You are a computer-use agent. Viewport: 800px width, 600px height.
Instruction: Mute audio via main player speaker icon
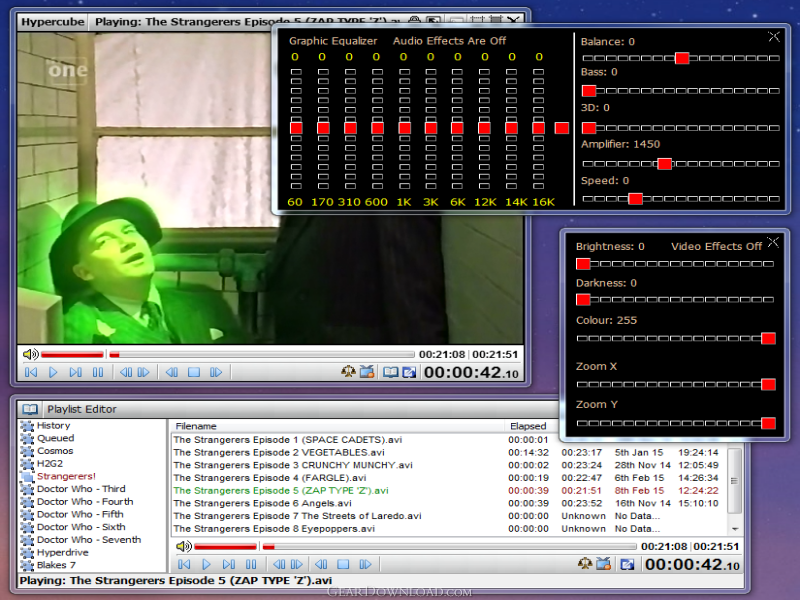pyautogui.click(x=30, y=354)
